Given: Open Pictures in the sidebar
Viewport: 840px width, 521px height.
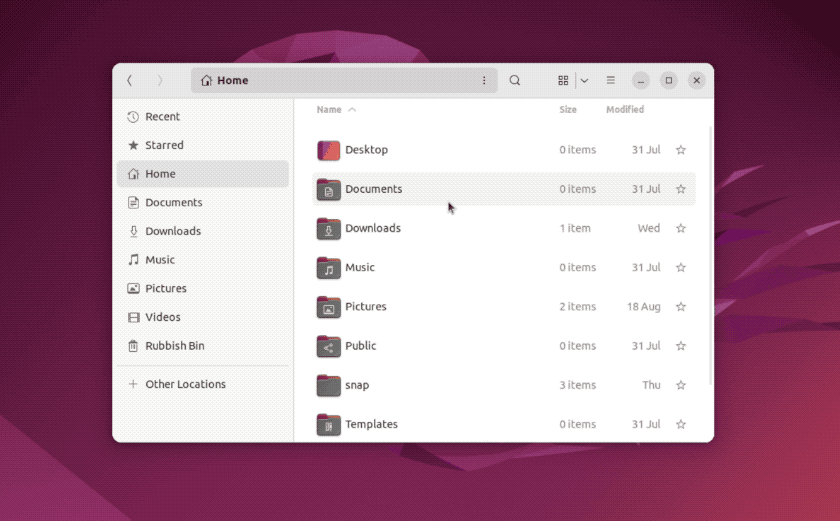Looking at the screenshot, I should tap(202, 288).
